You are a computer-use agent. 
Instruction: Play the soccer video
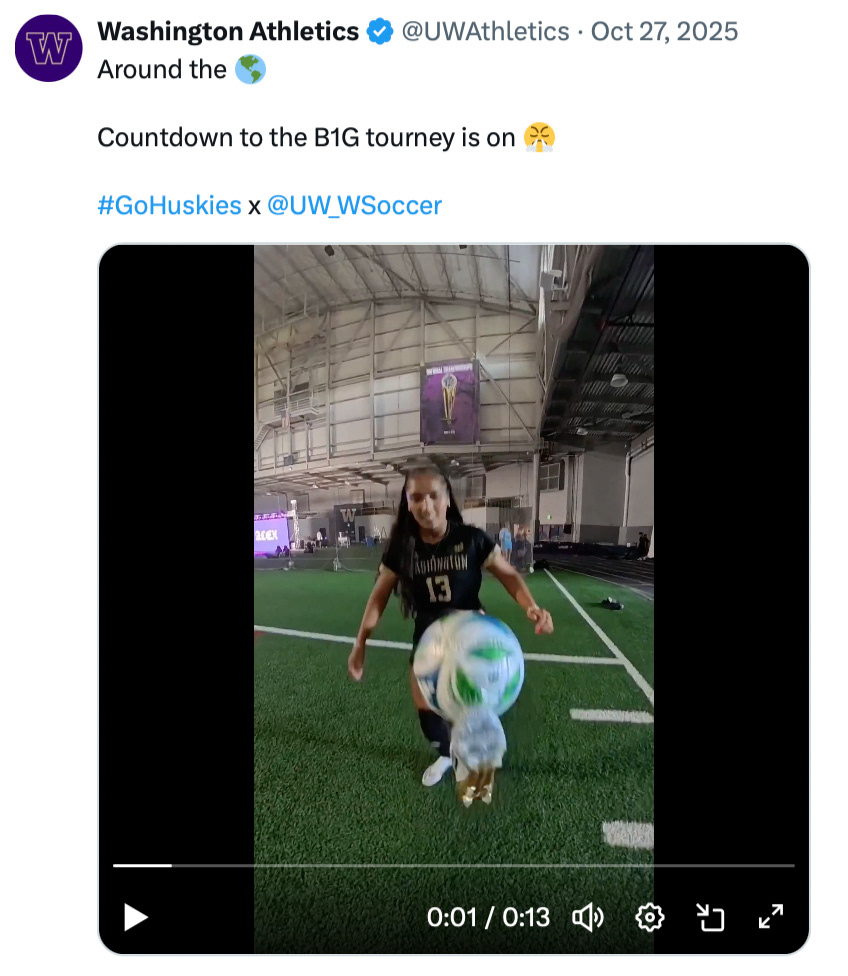136,916
